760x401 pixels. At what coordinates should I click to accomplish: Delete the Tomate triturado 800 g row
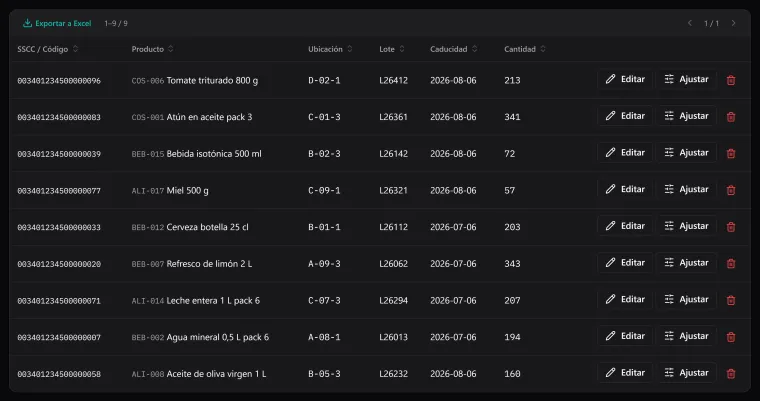731,80
